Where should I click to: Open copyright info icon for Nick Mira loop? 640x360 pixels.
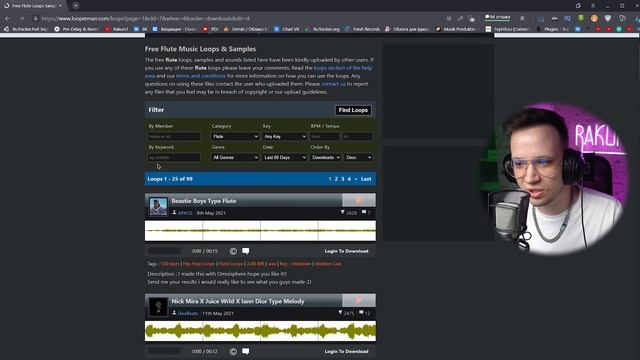[x=233, y=351]
